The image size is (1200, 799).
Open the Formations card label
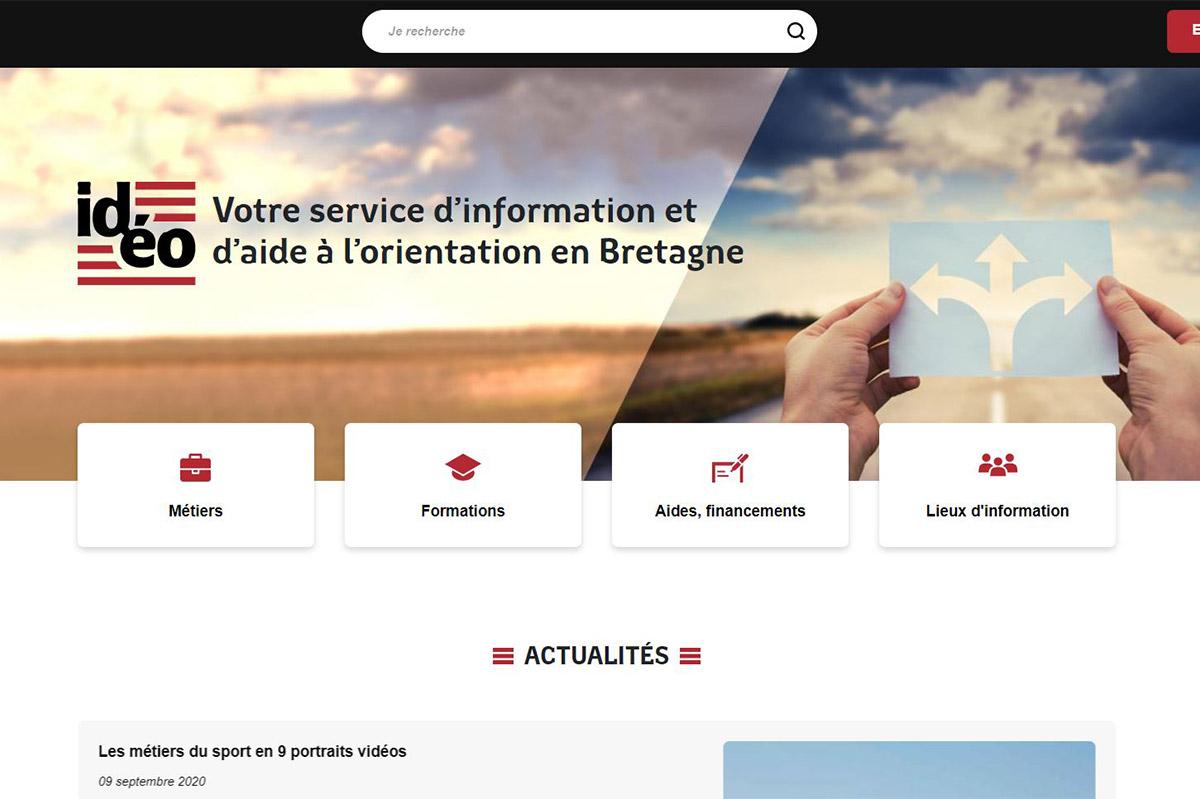(x=463, y=511)
